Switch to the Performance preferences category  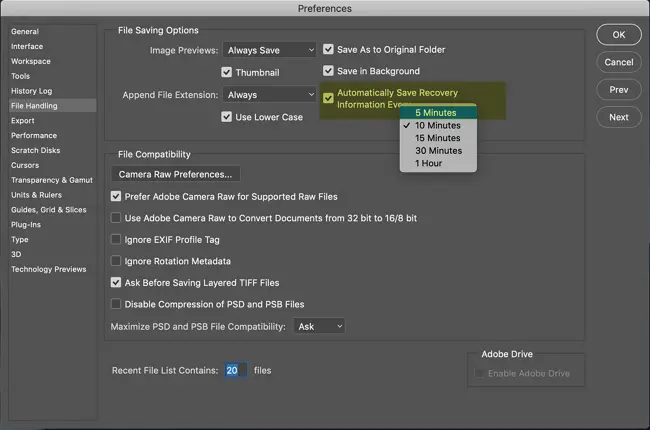tap(34, 135)
